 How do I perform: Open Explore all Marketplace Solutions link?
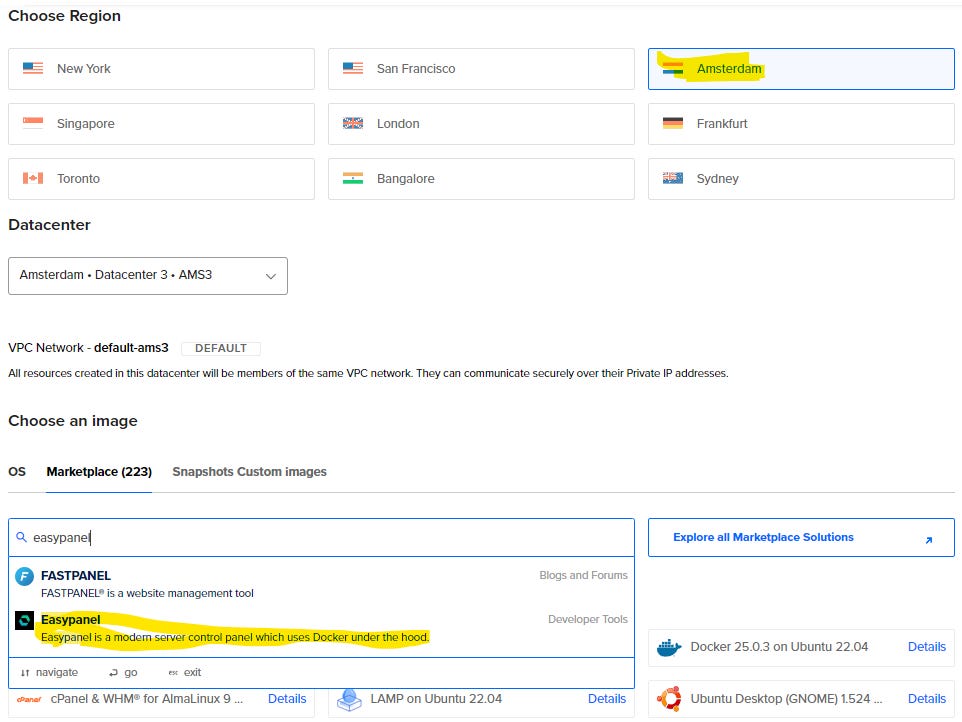(x=801, y=538)
